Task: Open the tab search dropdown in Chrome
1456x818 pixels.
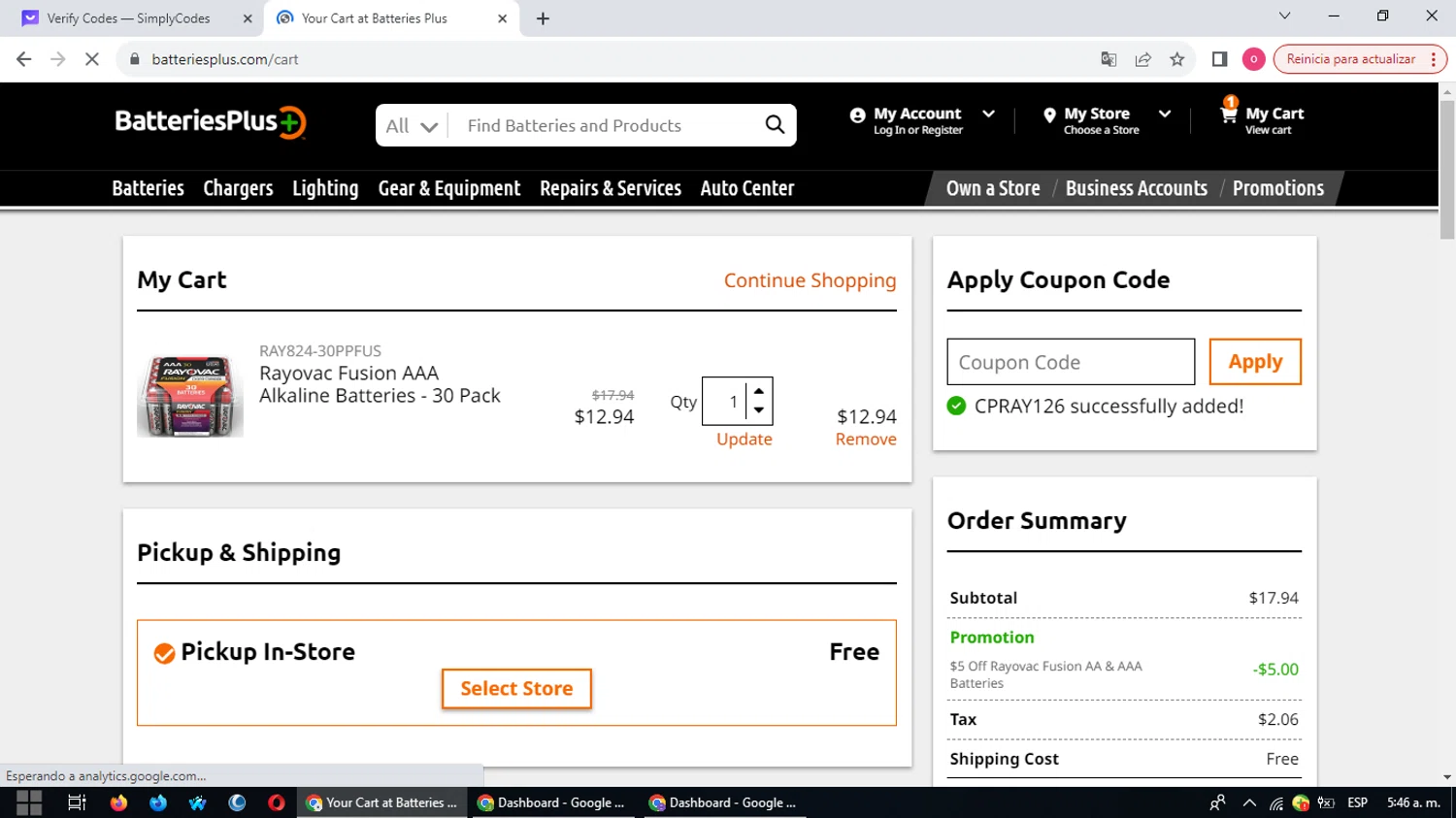Action: [1284, 16]
